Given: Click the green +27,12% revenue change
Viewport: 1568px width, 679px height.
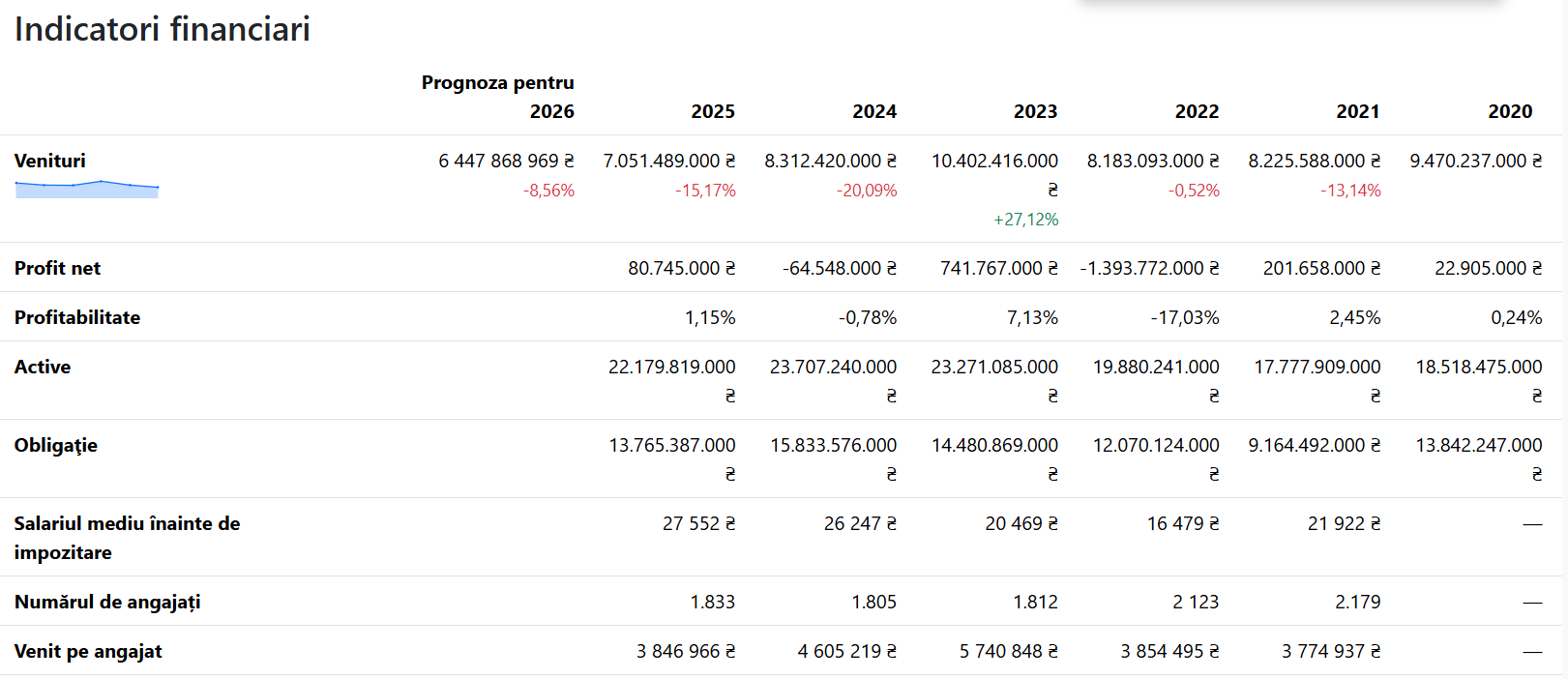Looking at the screenshot, I should coord(1025,220).
